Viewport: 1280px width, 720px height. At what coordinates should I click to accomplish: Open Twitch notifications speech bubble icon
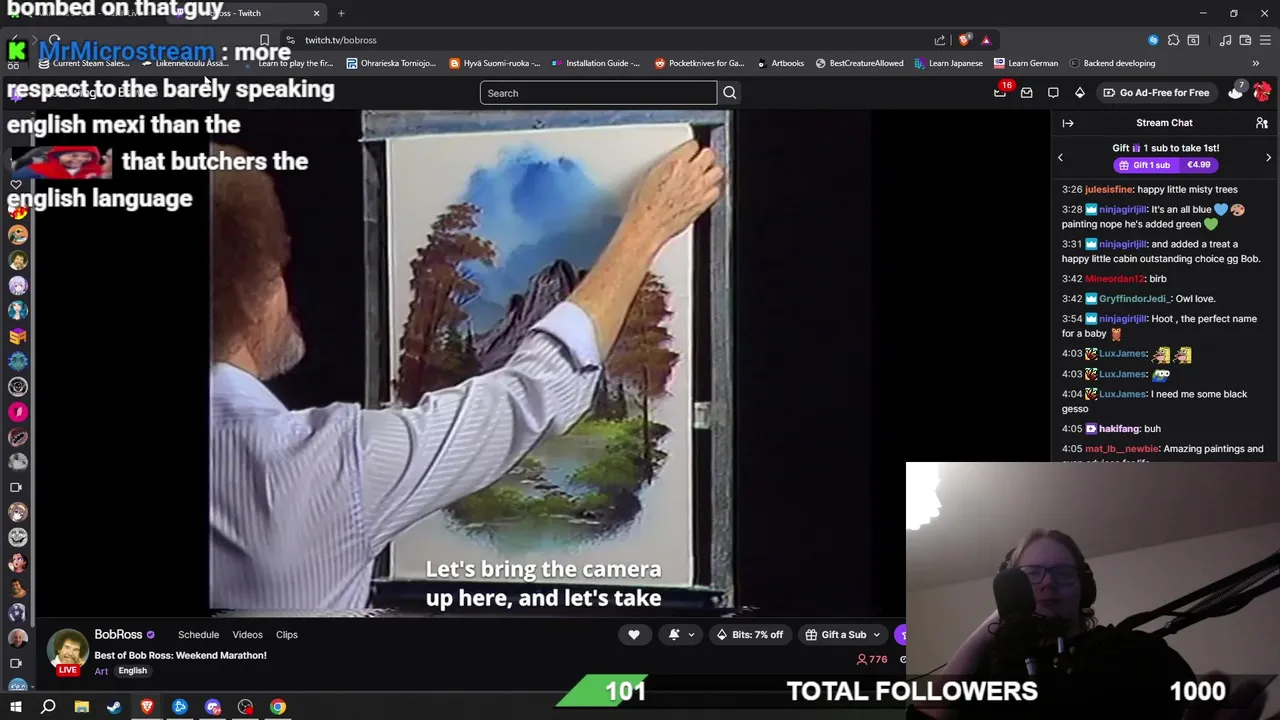[x=1053, y=93]
